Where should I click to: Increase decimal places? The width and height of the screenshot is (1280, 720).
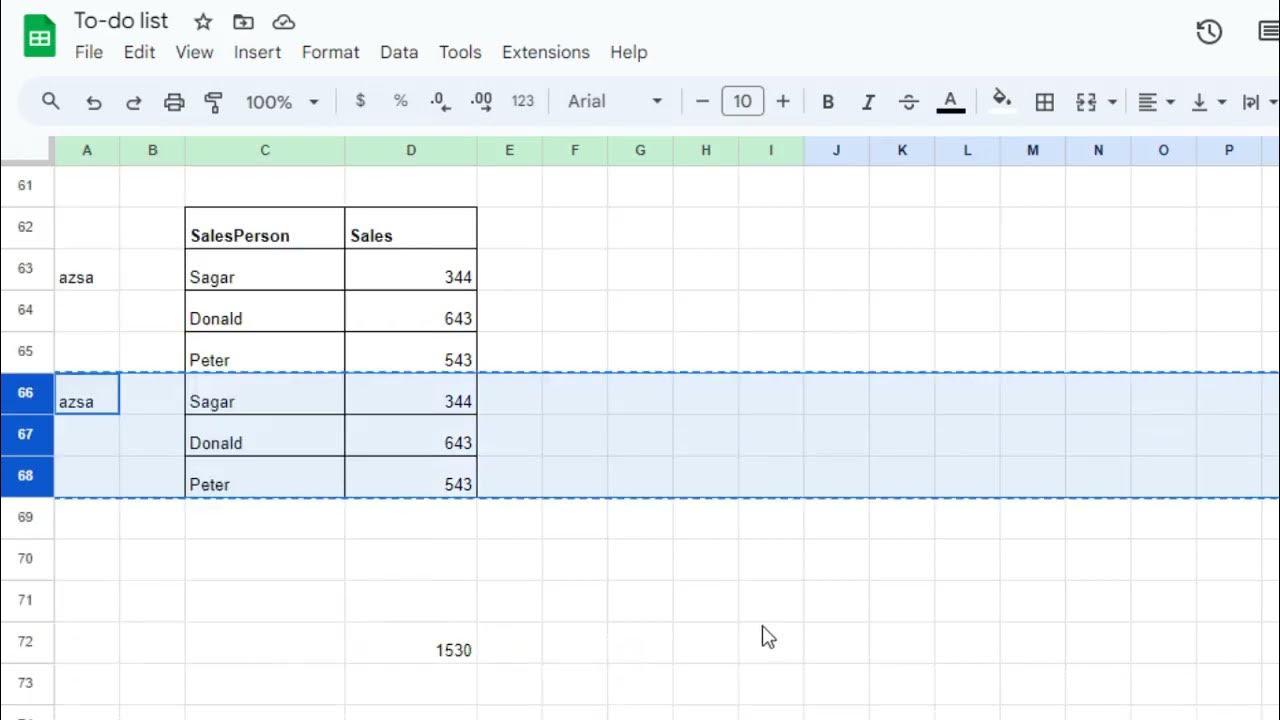pyautogui.click(x=481, y=101)
